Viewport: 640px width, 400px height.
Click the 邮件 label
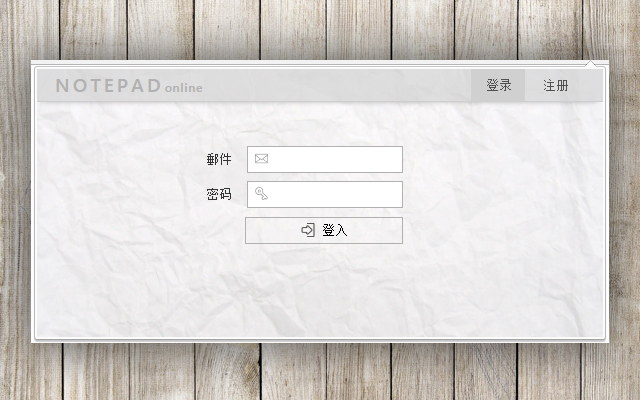[219, 159]
